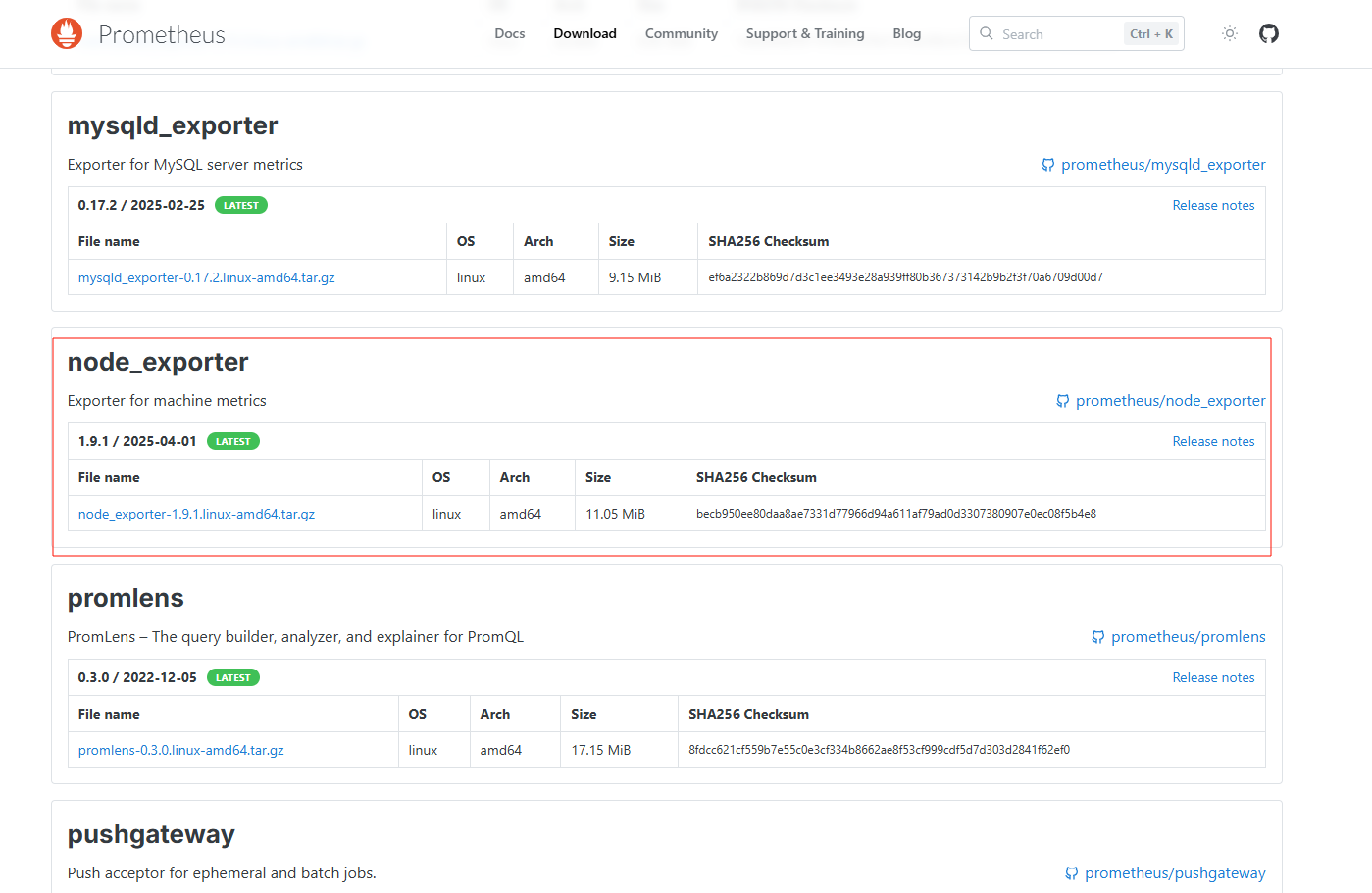Click the promlens section heading
1372x893 pixels.
click(126, 598)
